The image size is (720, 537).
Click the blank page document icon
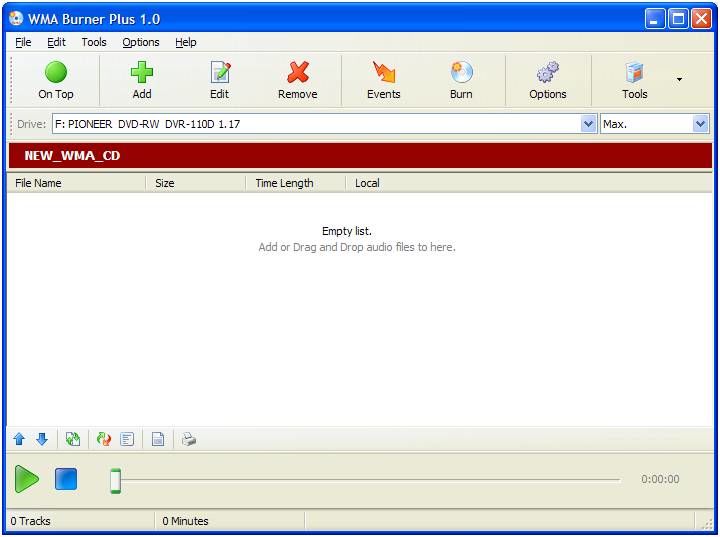[158, 440]
